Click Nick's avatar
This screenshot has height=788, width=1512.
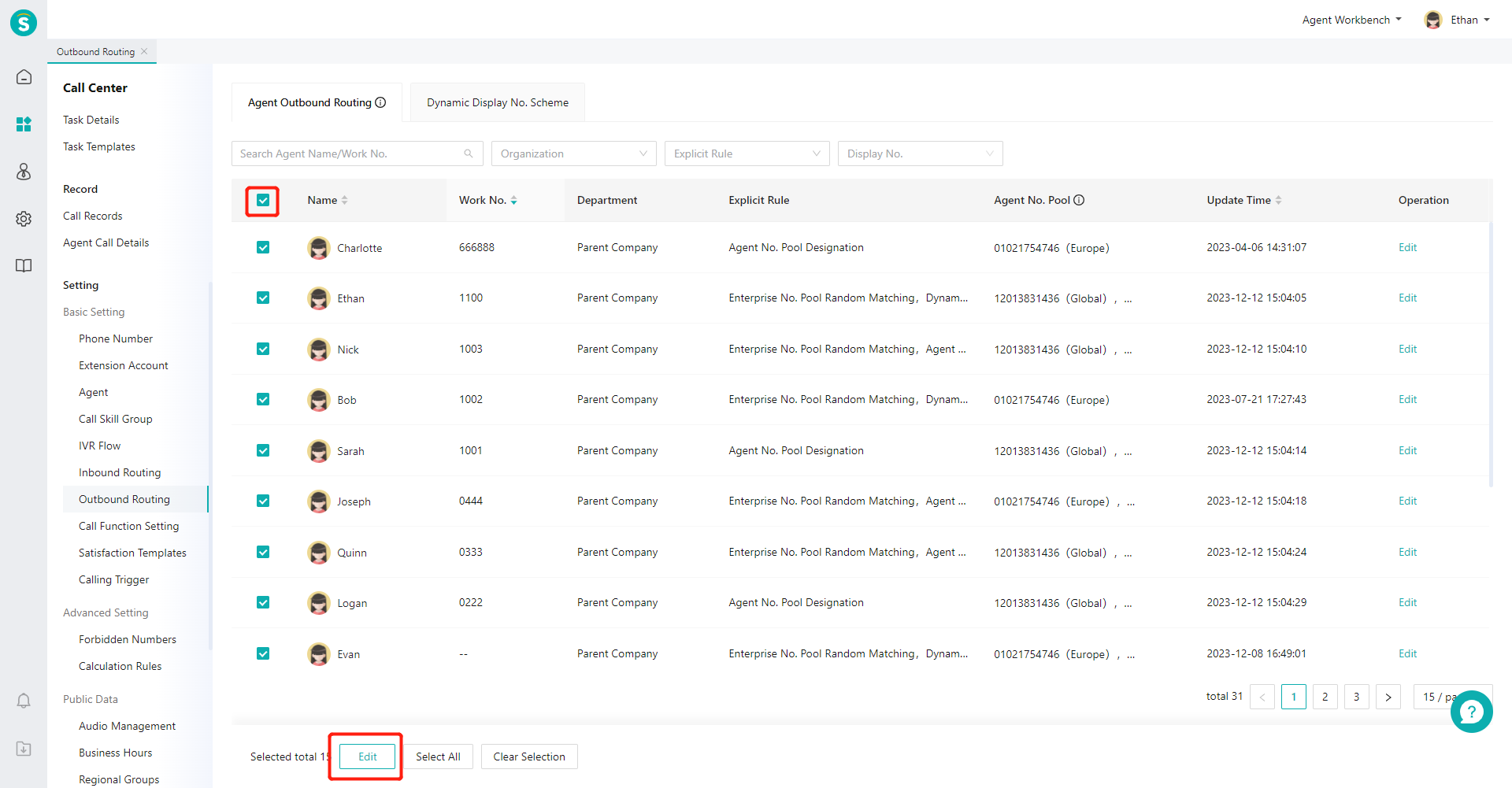pos(318,350)
